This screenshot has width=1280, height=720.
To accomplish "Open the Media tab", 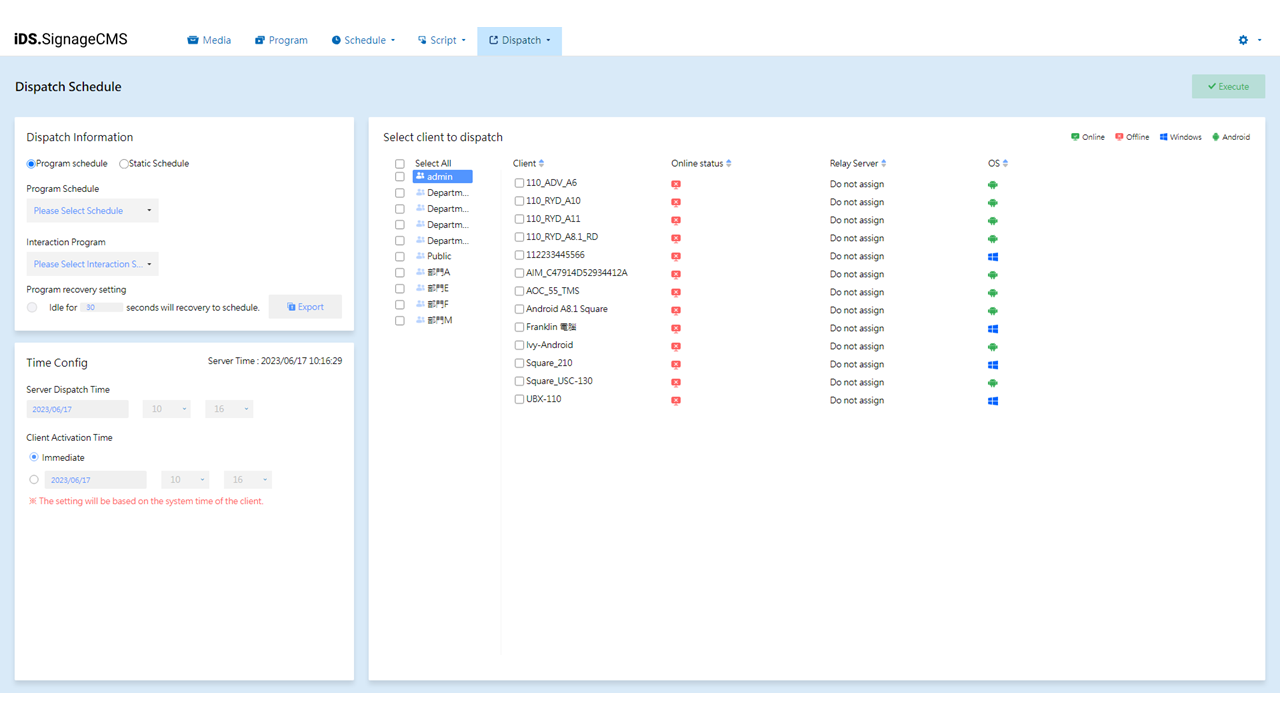I will point(209,41).
